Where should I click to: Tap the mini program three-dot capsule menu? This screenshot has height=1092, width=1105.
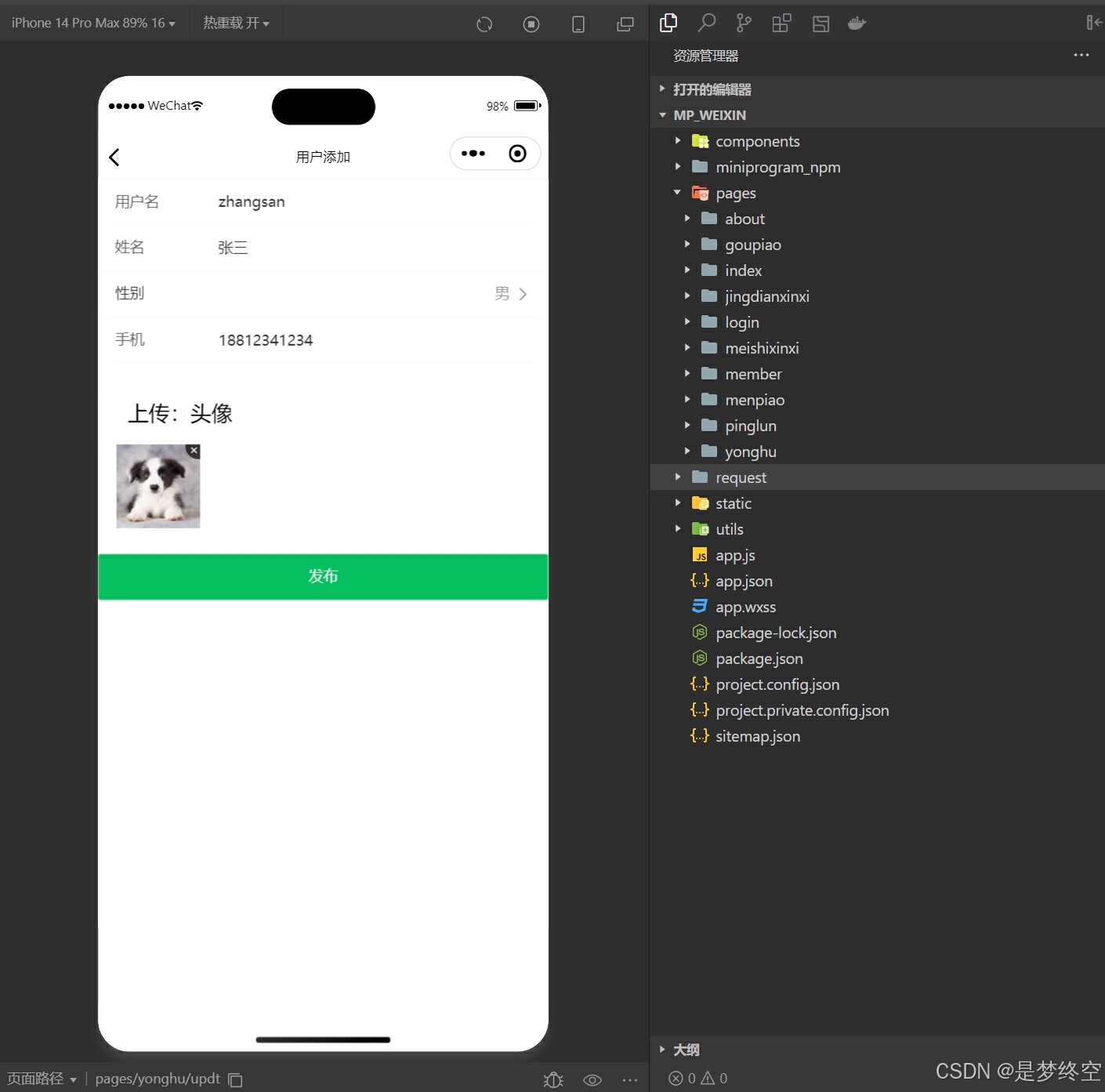click(x=473, y=154)
